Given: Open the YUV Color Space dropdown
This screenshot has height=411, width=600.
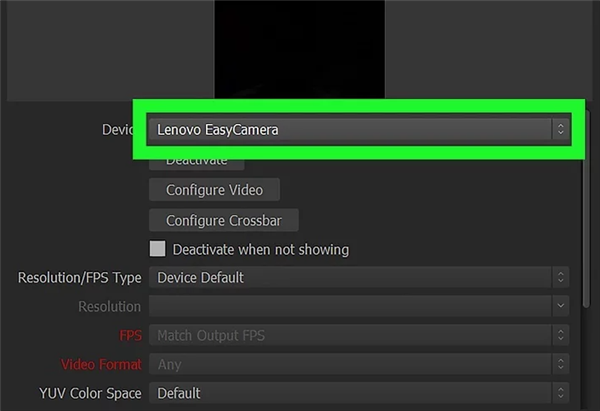Looking at the screenshot, I should pyautogui.click(x=359, y=393).
